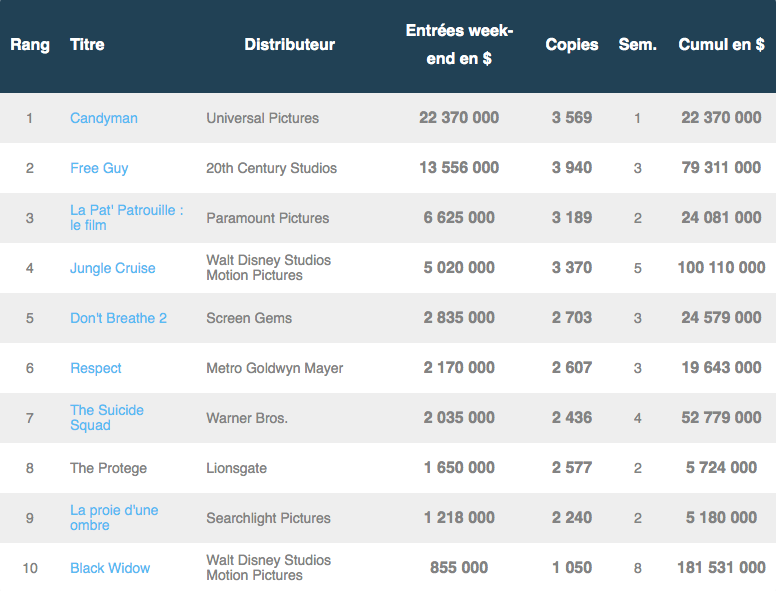
Task: Select Searchlight Pictures distributor cell
Action: point(268,518)
